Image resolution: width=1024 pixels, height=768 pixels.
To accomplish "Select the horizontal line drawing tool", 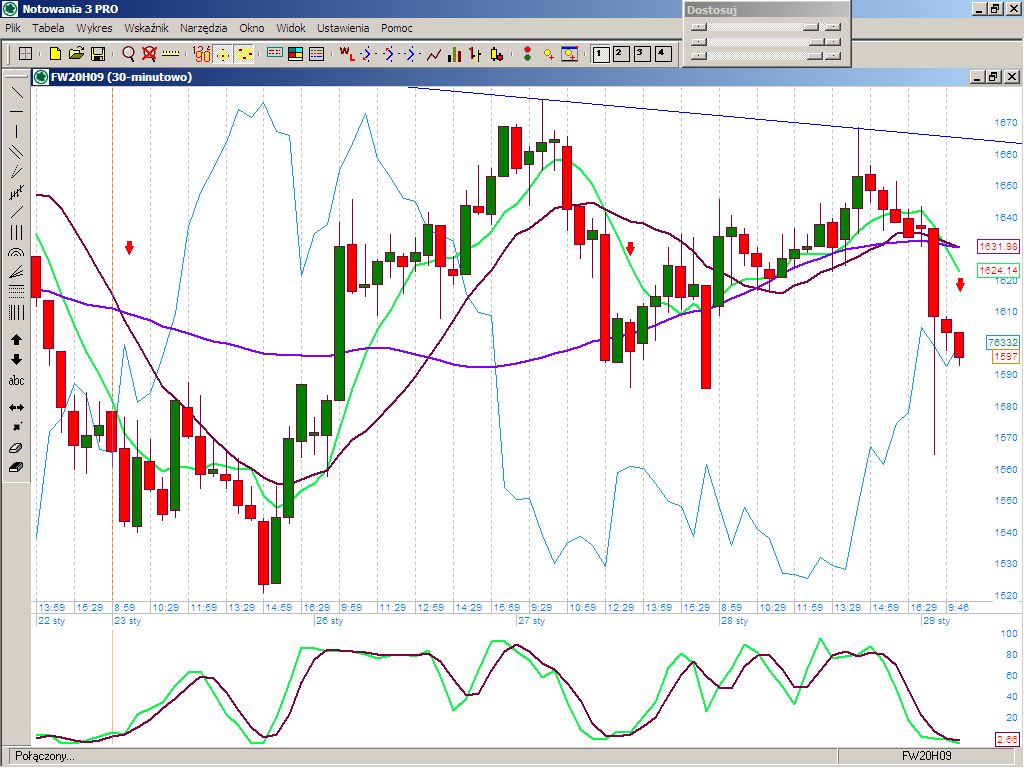I will 16,111.
